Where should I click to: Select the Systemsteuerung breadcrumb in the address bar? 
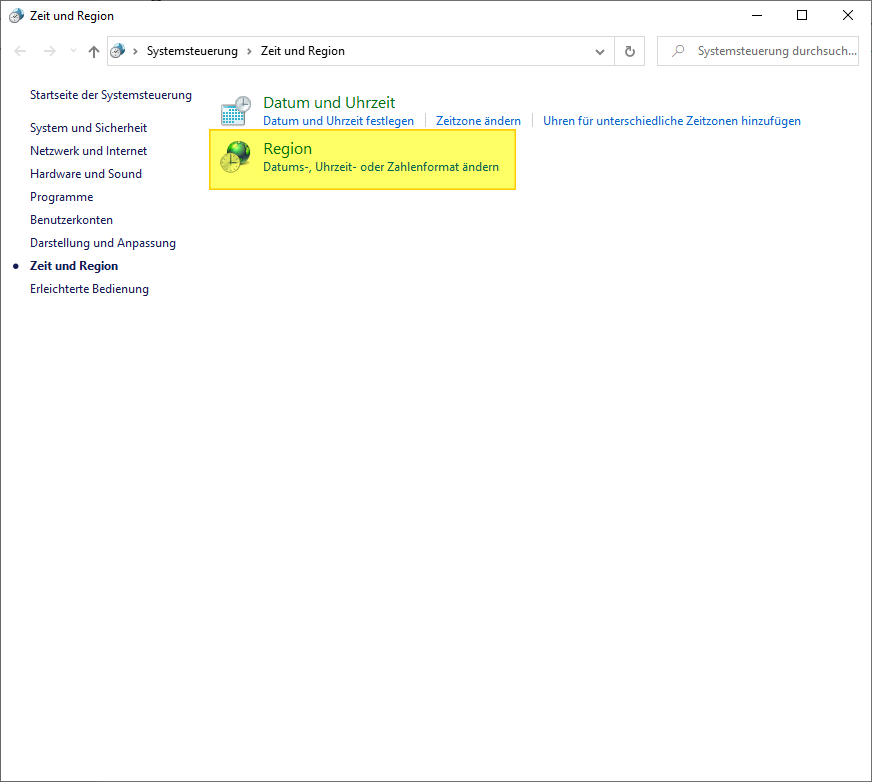tap(192, 52)
